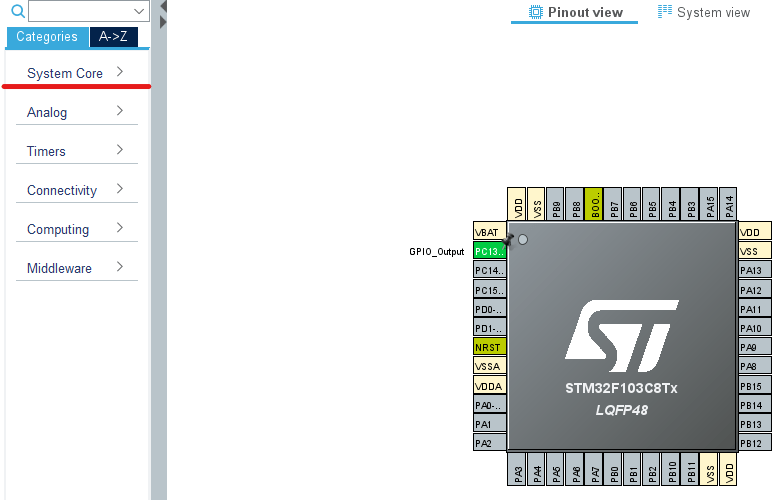
Task: Select the PA1 pin
Action: tap(490, 424)
